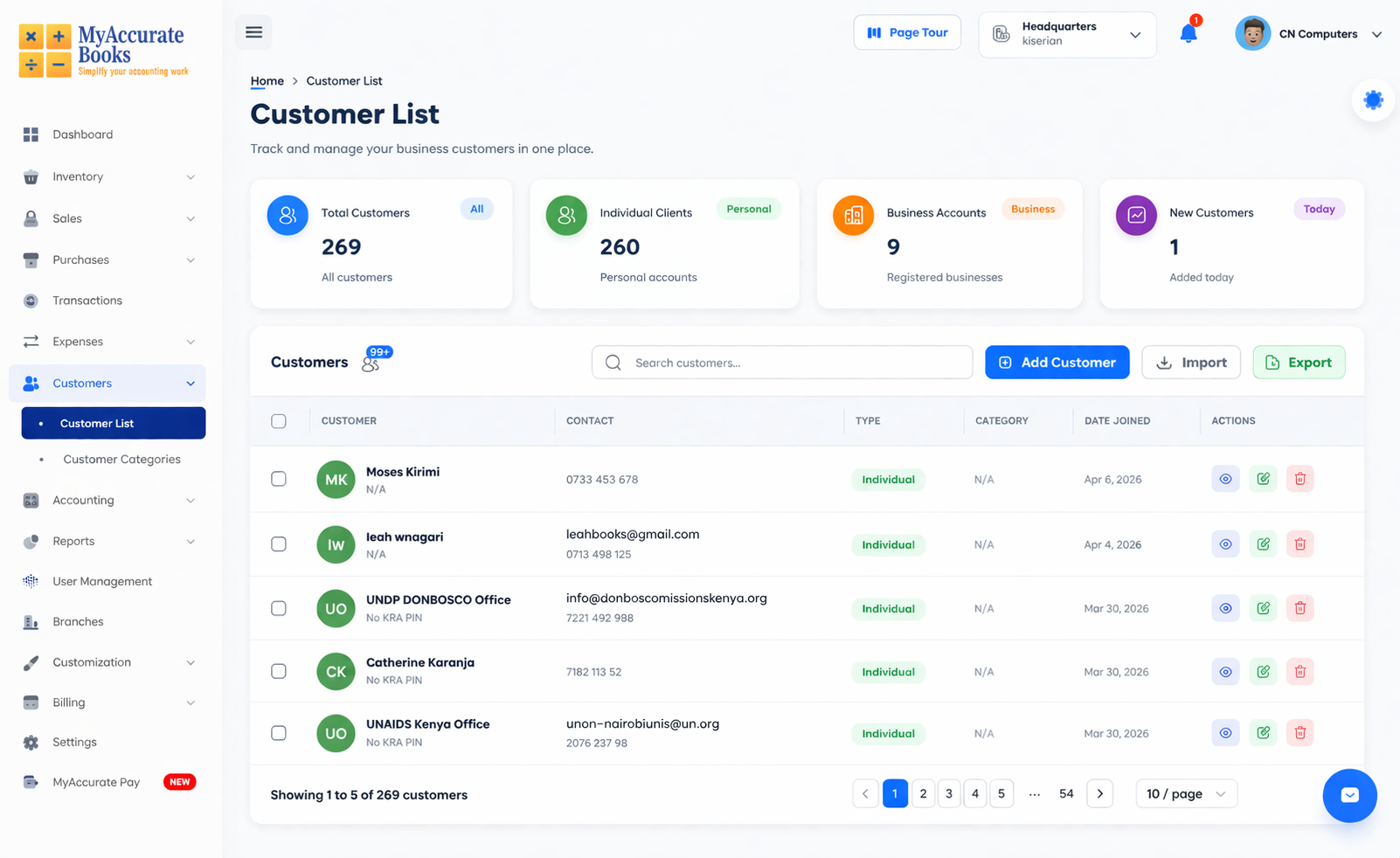
Task: Delete Moses Kirimi customer
Action: (x=1300, y=479)
